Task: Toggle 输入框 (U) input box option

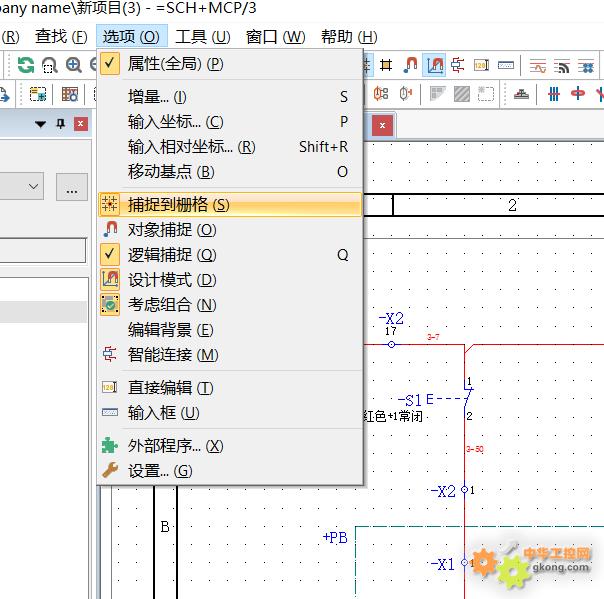Action: pos(230,413)
